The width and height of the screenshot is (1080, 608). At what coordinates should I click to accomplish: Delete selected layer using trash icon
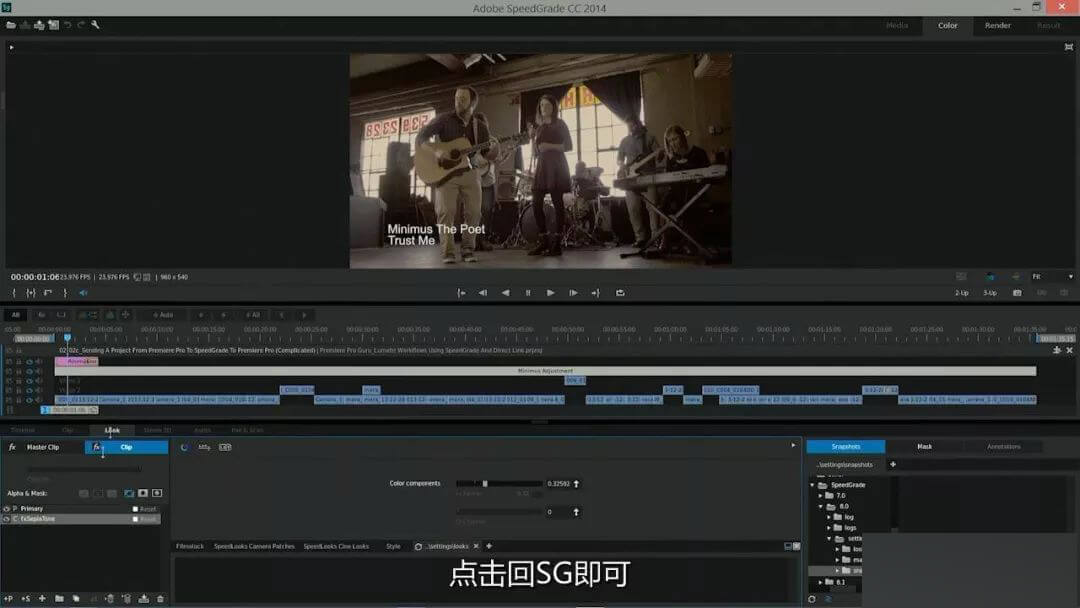click(x=160, y=598)
